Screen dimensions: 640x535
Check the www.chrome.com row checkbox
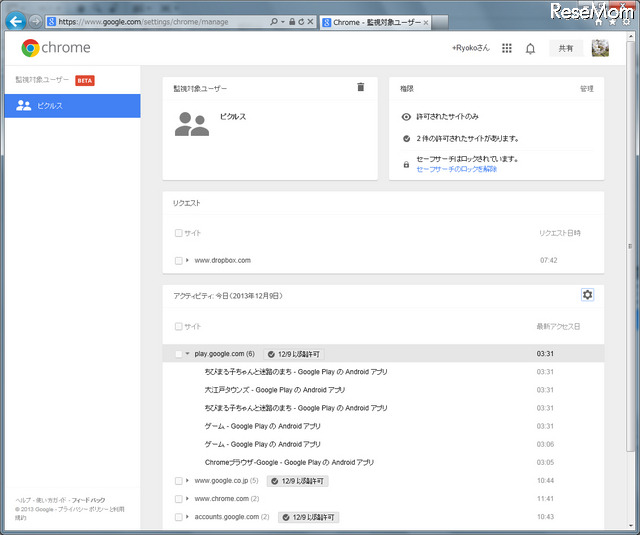tap(178, 499)
